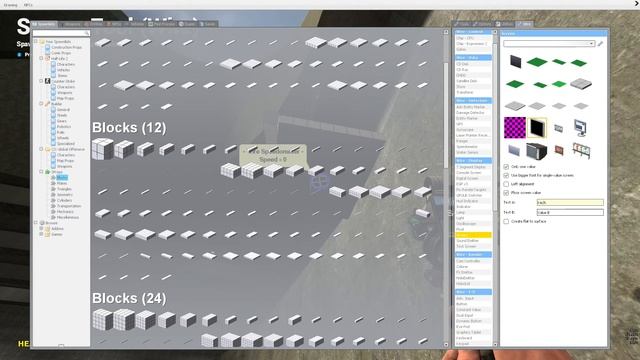Spawn the first large cube under Blocks (12)
Image resolution: width=640 pixels, height=360 pixels.
pos(102,149)
